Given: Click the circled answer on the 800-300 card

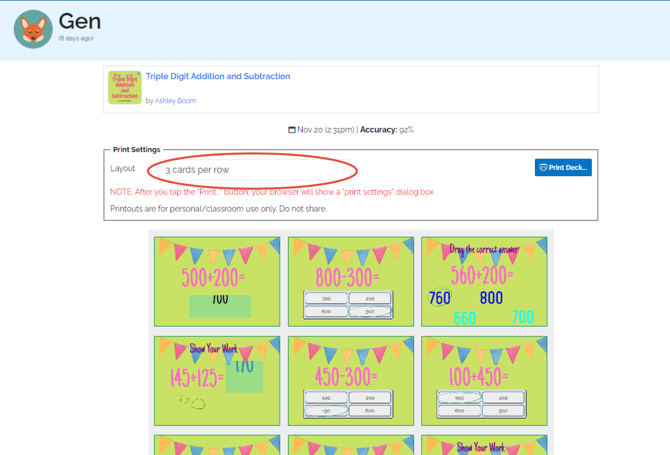Looking at the screenshot, I should point(370,311).
